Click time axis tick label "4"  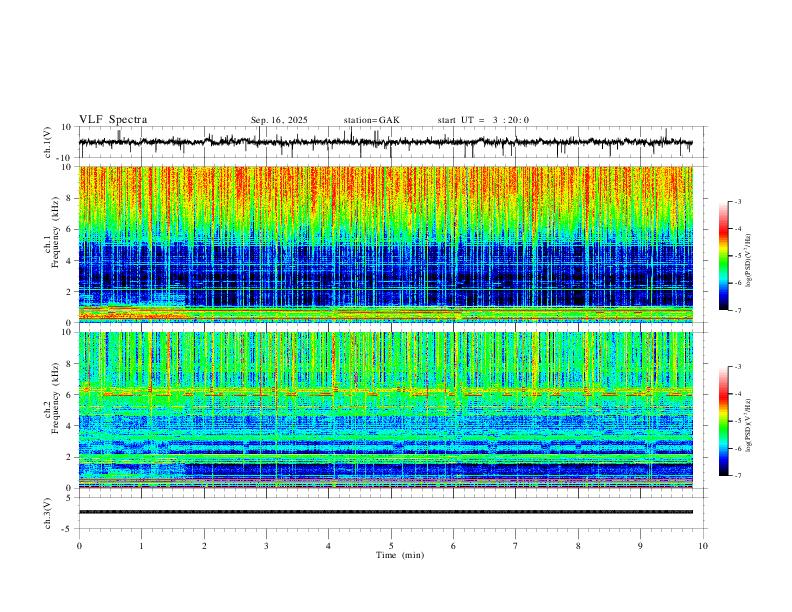[x=328, y=546]
